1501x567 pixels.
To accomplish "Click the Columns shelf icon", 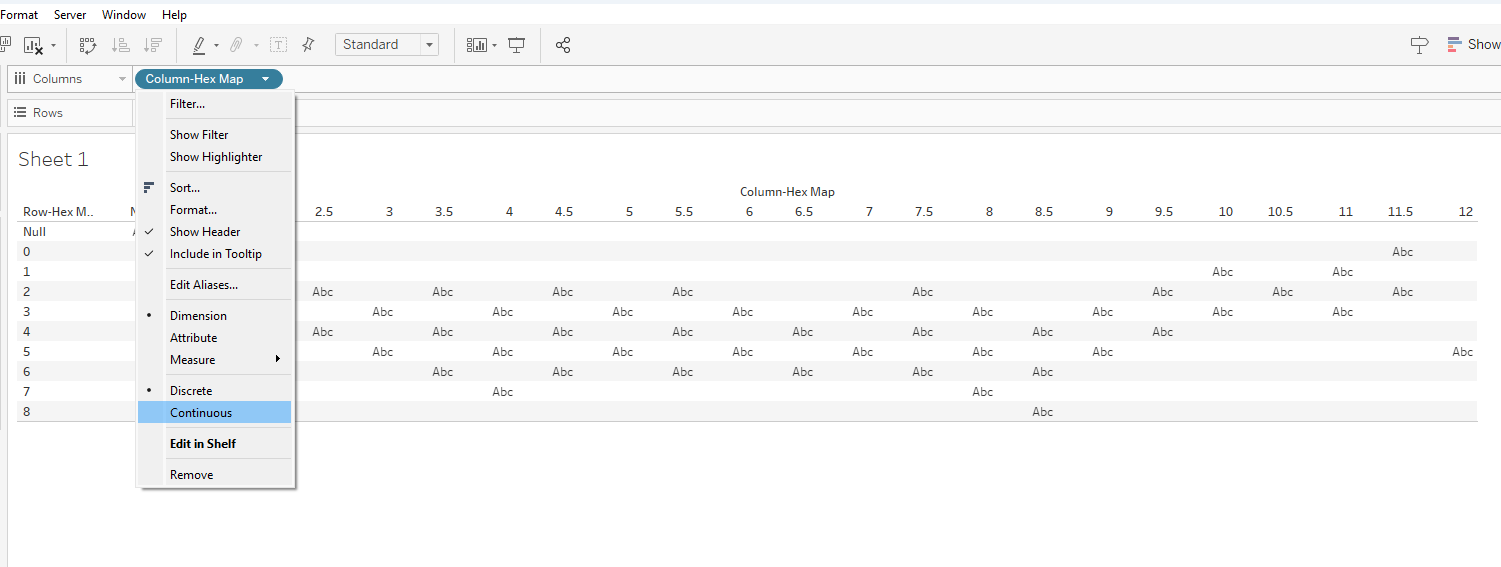I will tap(20, 79).
